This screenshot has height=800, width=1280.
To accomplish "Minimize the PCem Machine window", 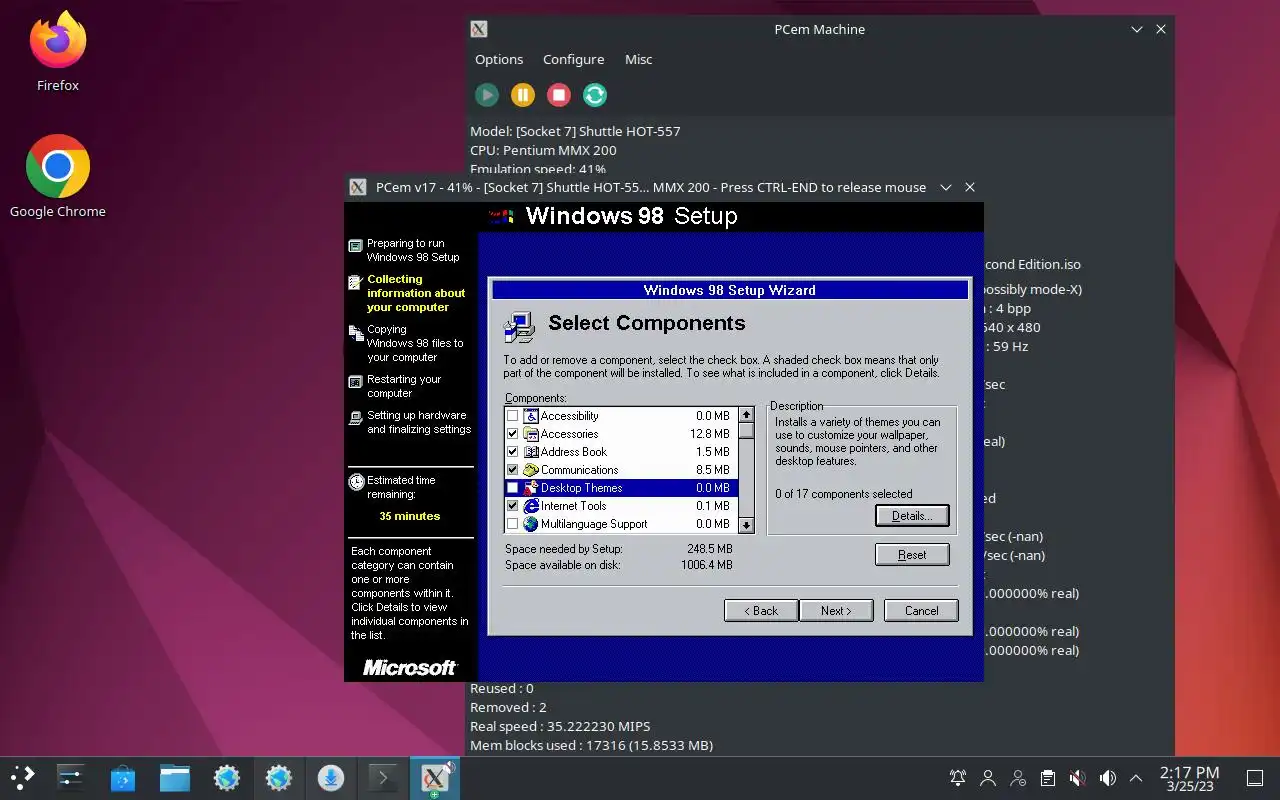I will (x=1137, y=29).
